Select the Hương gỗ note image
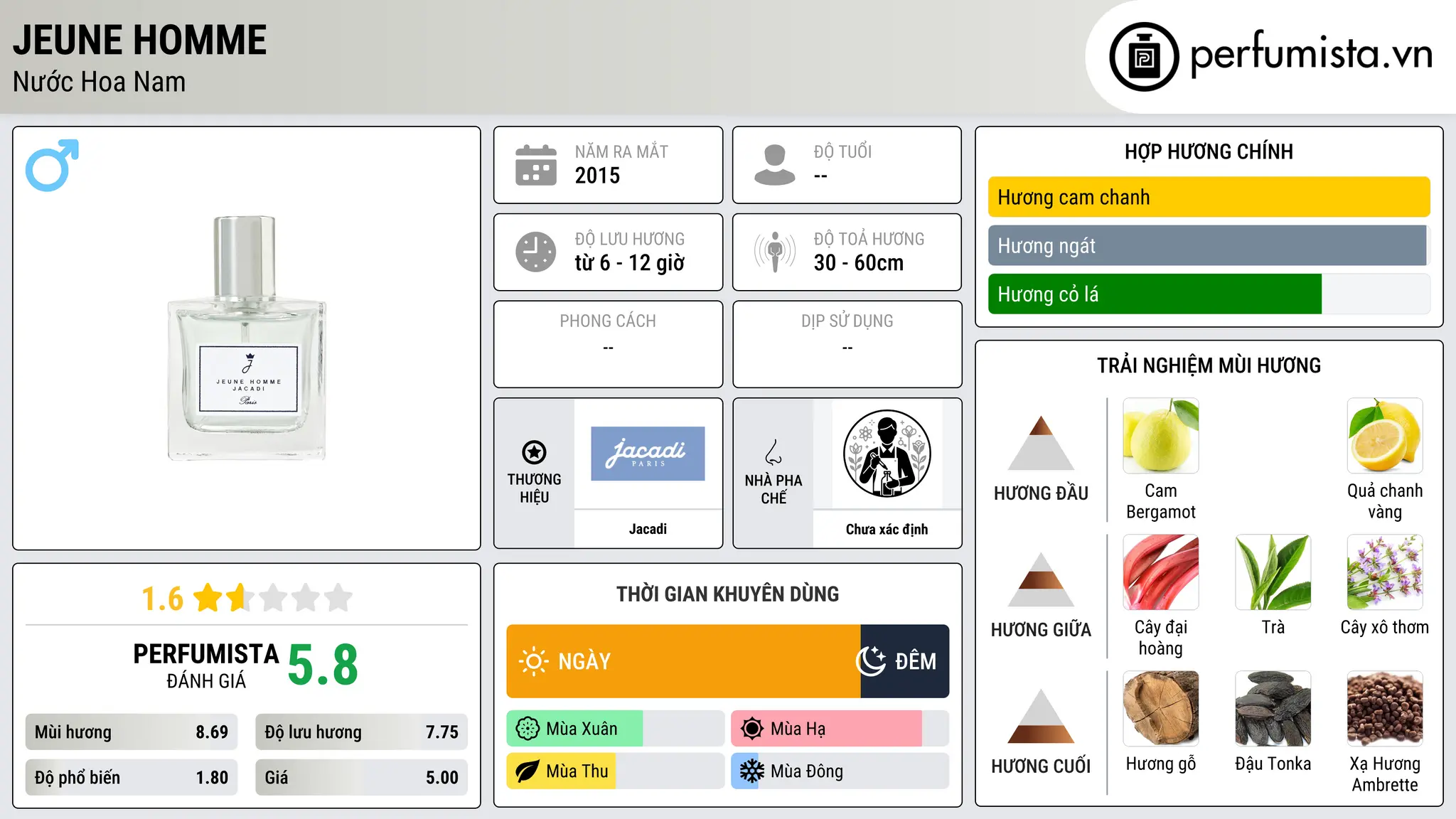 [1161, 709]
